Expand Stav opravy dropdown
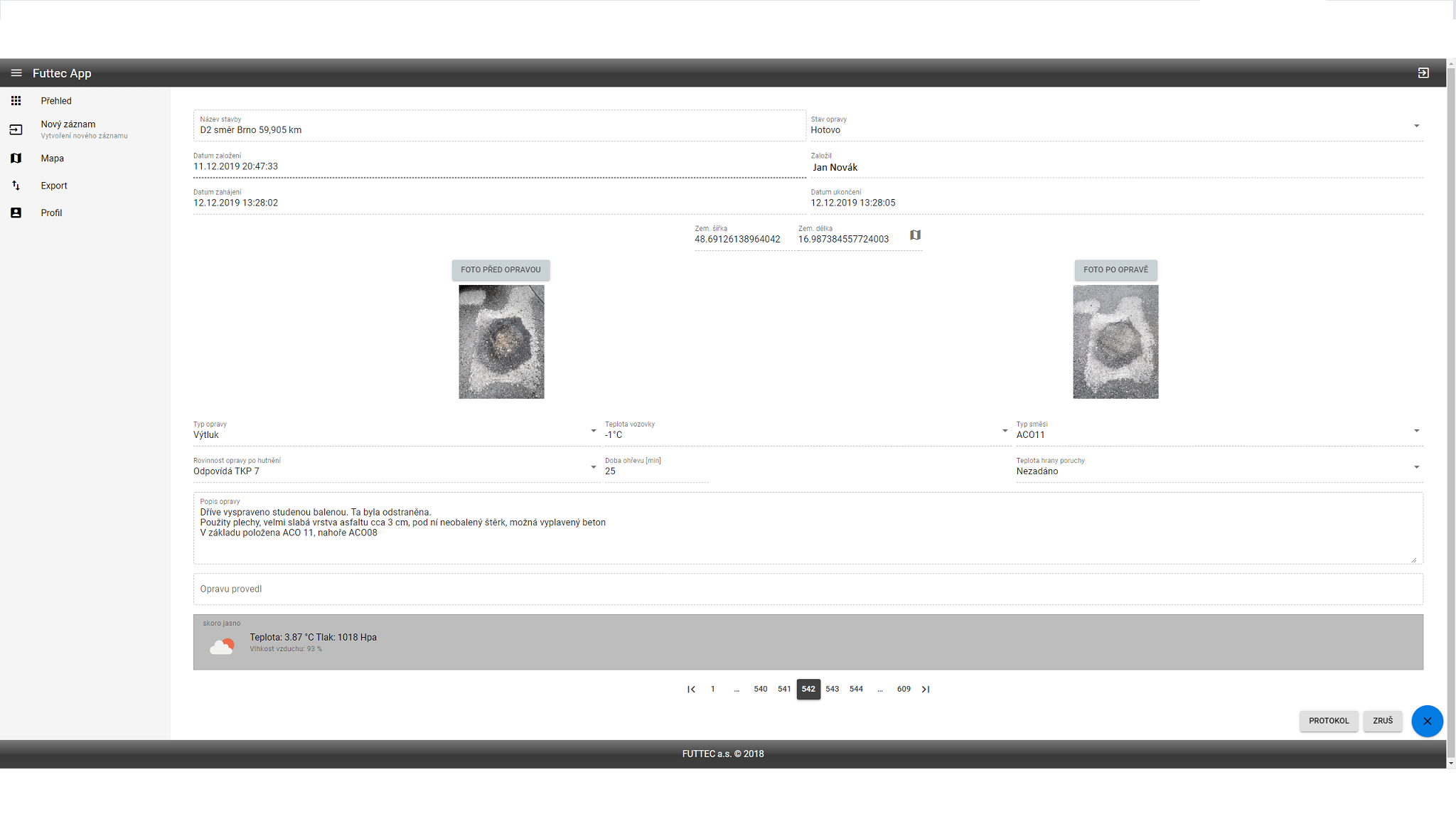The width and height of the screenshot is (1456, 819). coord(1117,126)
